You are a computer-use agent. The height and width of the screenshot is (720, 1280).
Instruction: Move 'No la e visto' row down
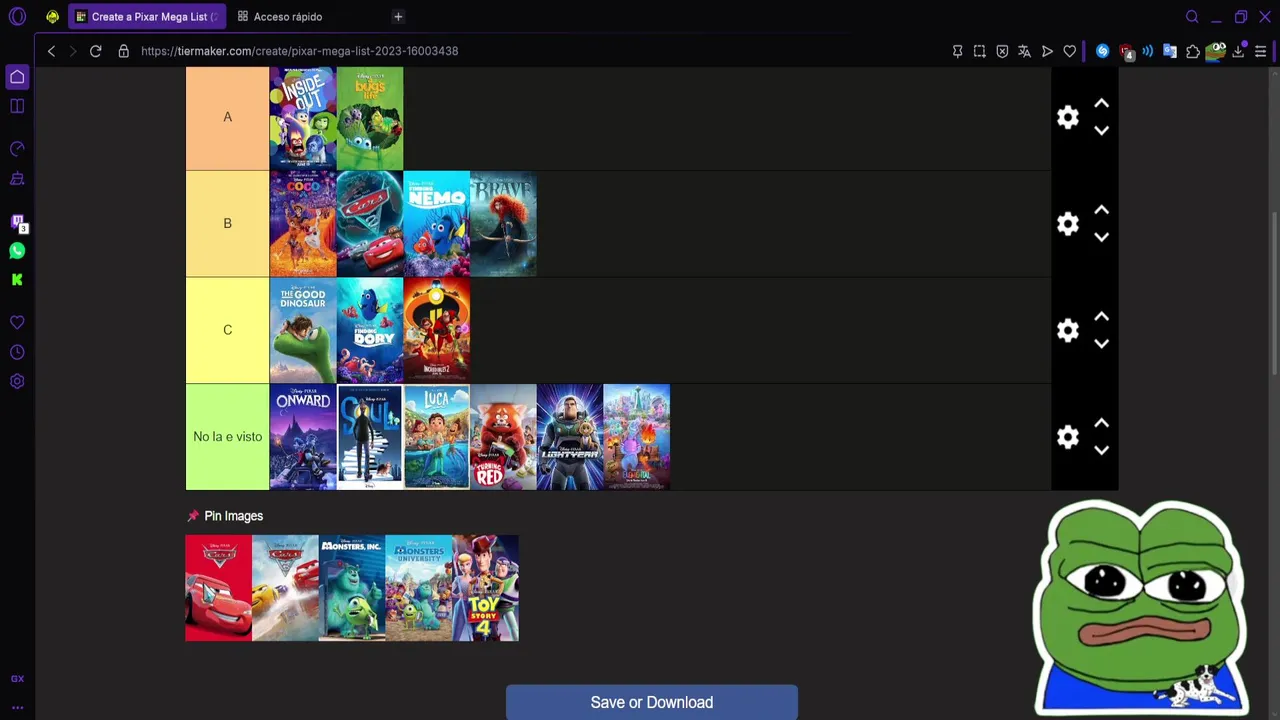pos(1101,450)
